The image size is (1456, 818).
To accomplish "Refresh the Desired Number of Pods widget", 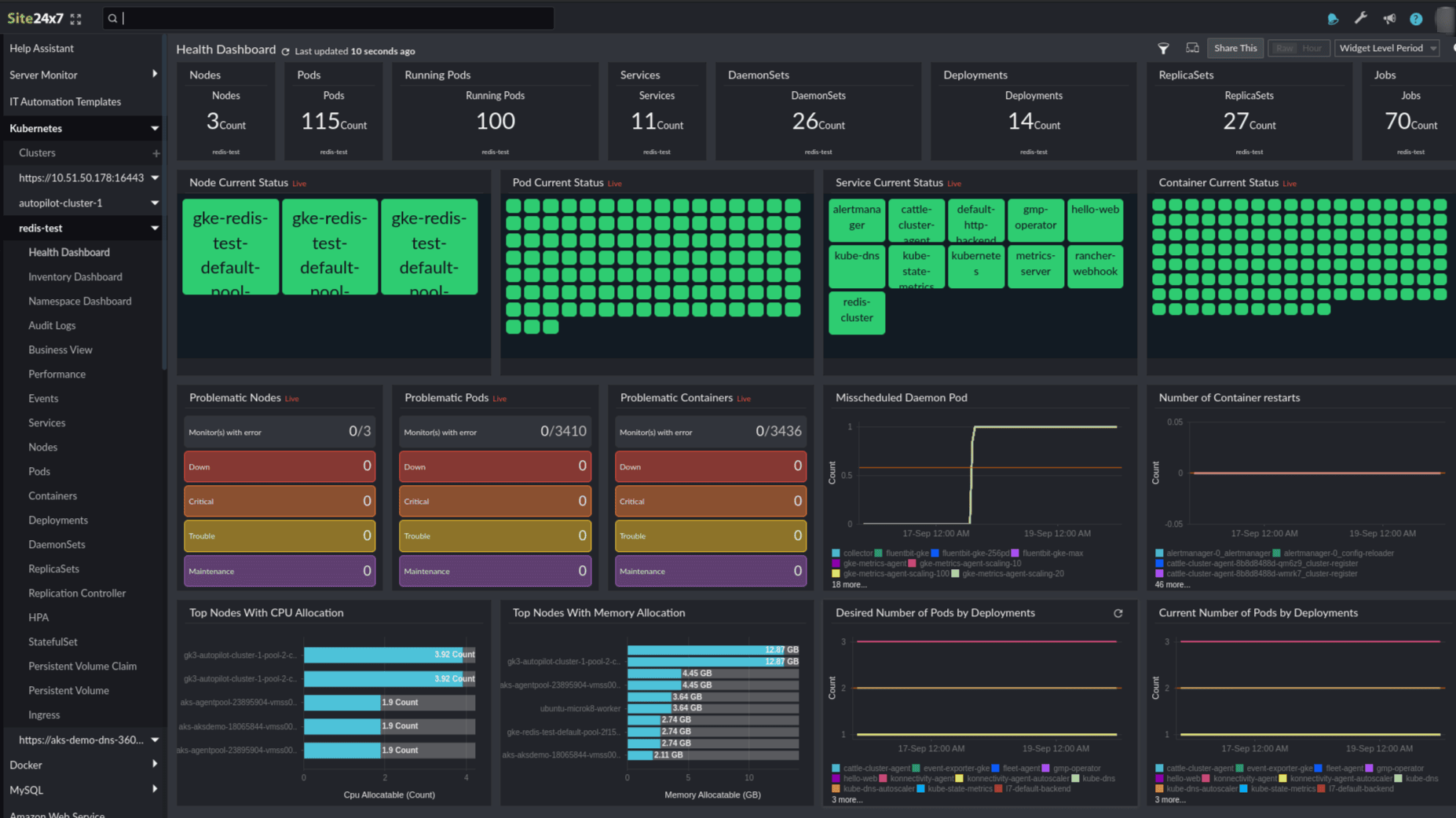I will tap(1118, 613).
